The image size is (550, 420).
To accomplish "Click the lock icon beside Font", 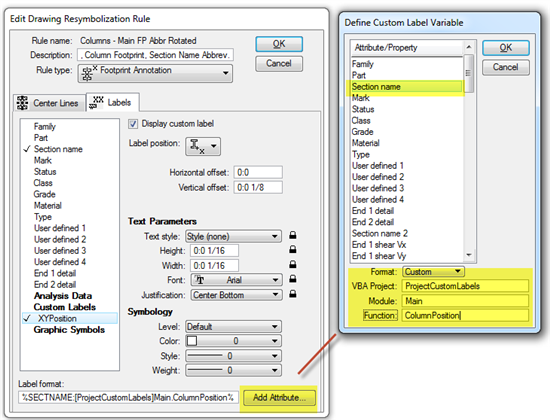I will pos(293,279).
